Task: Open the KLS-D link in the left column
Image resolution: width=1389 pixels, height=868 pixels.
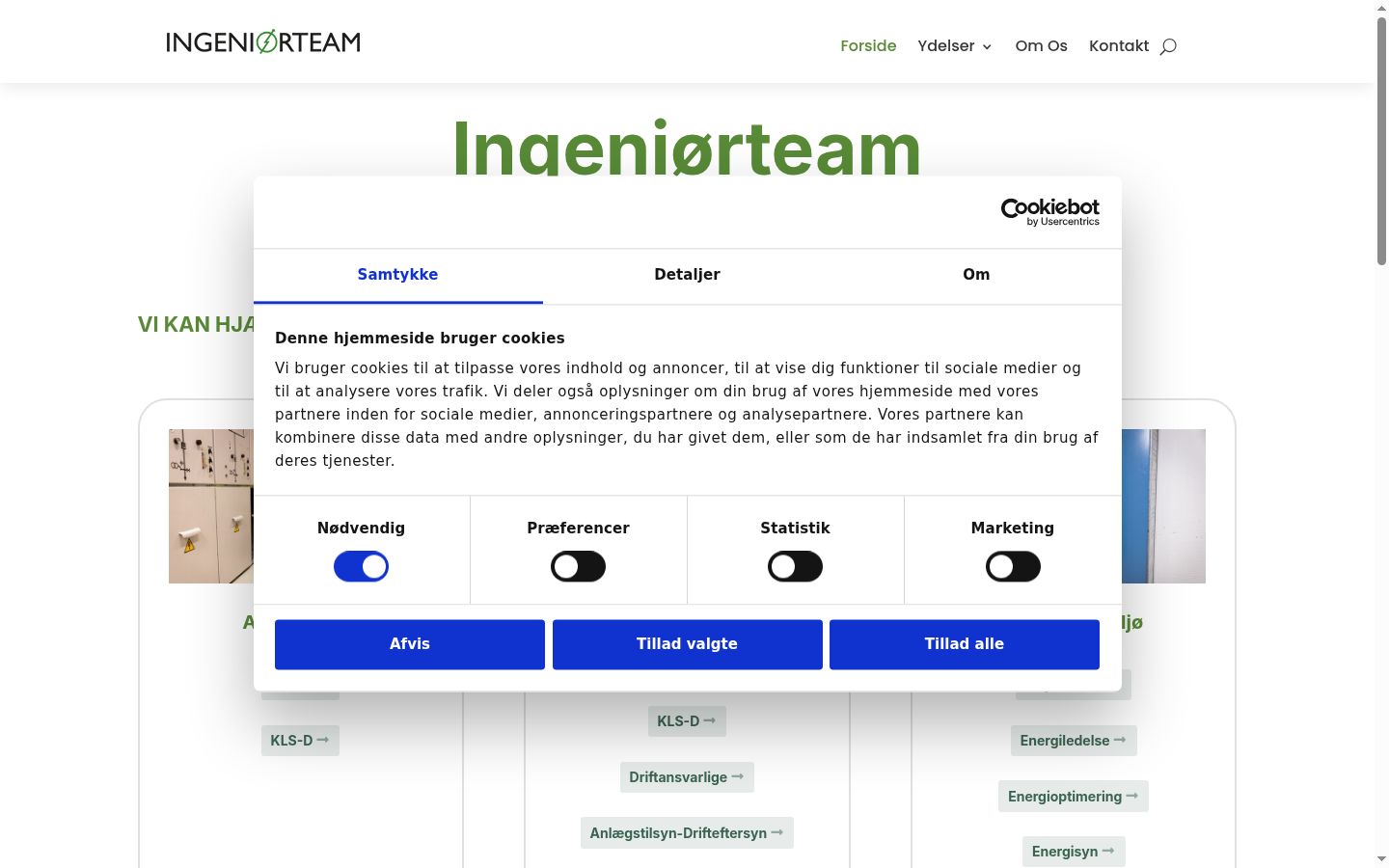Action: 300,741
